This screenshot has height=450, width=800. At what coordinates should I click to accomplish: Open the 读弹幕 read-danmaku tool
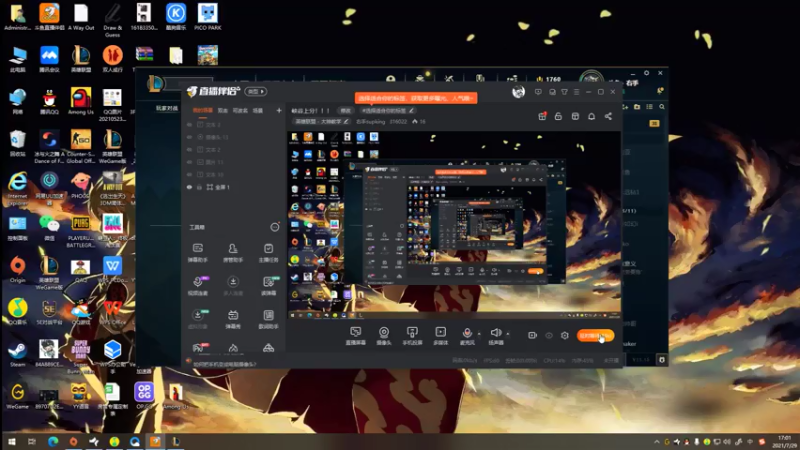coord(268,285)
